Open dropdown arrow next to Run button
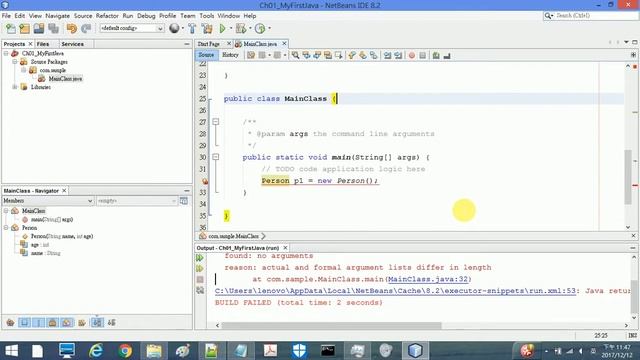Screen dimensions: 640x360 coord(231,28)
